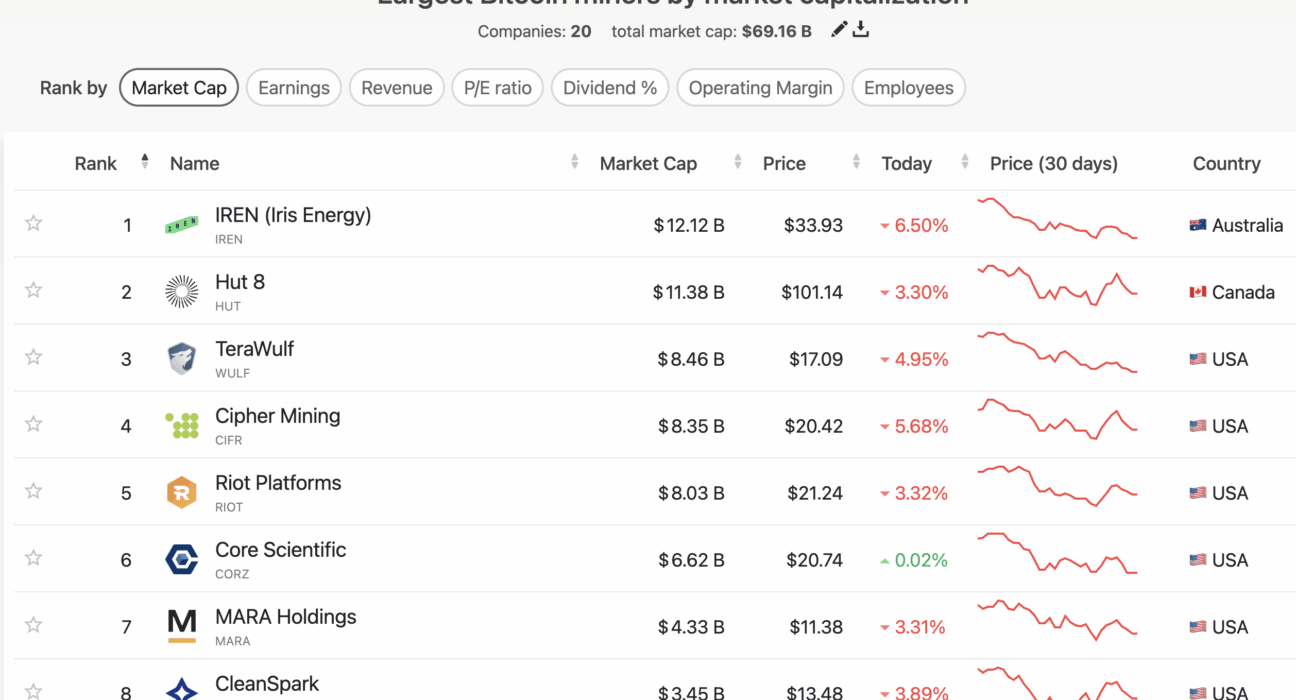Click the Hut 8 sunburst logo
Viewport: 1296px width, 700px height.
[181, 292]
